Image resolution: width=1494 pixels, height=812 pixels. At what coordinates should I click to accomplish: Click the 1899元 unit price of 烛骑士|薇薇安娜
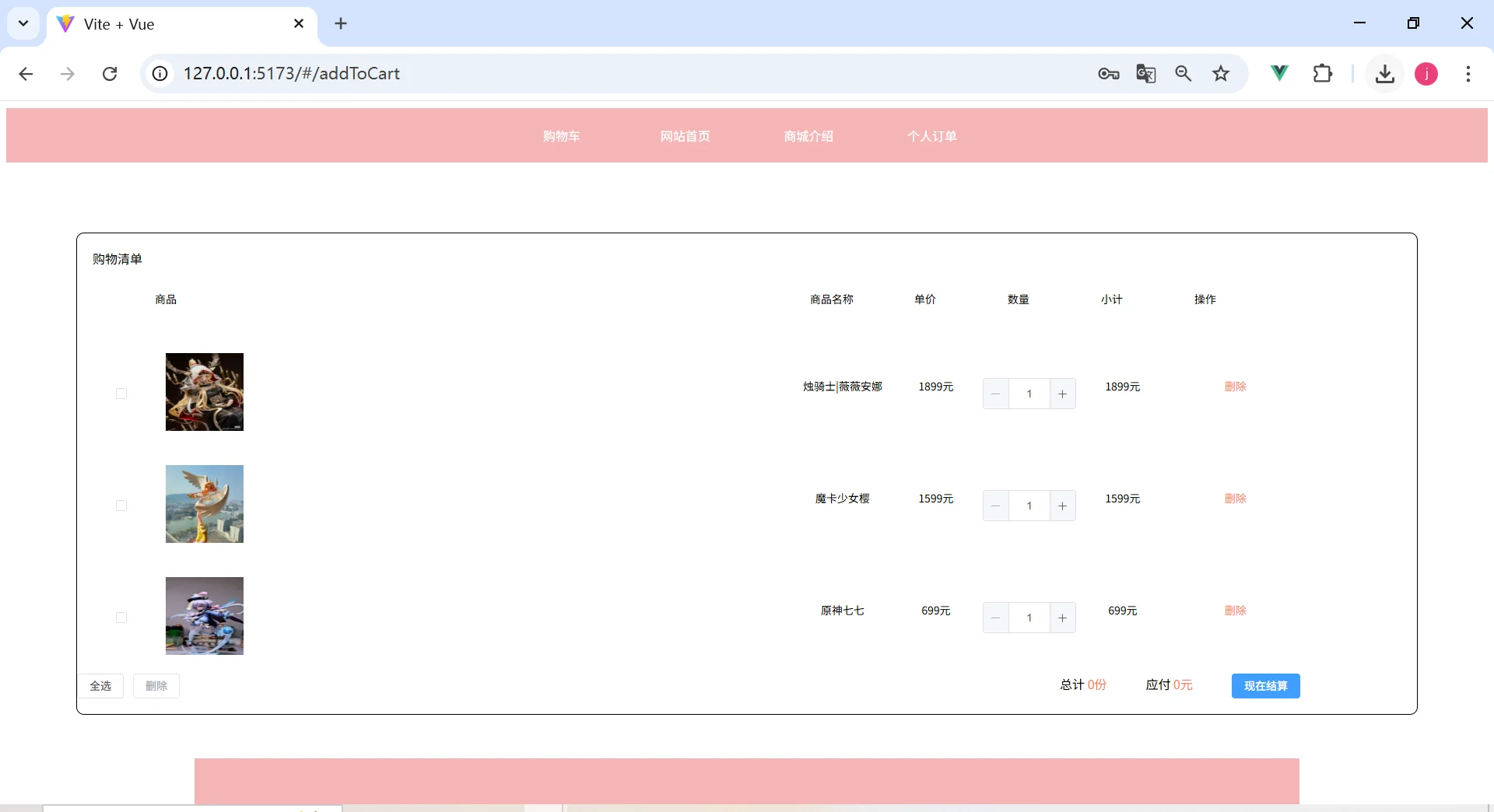(936, 387)
